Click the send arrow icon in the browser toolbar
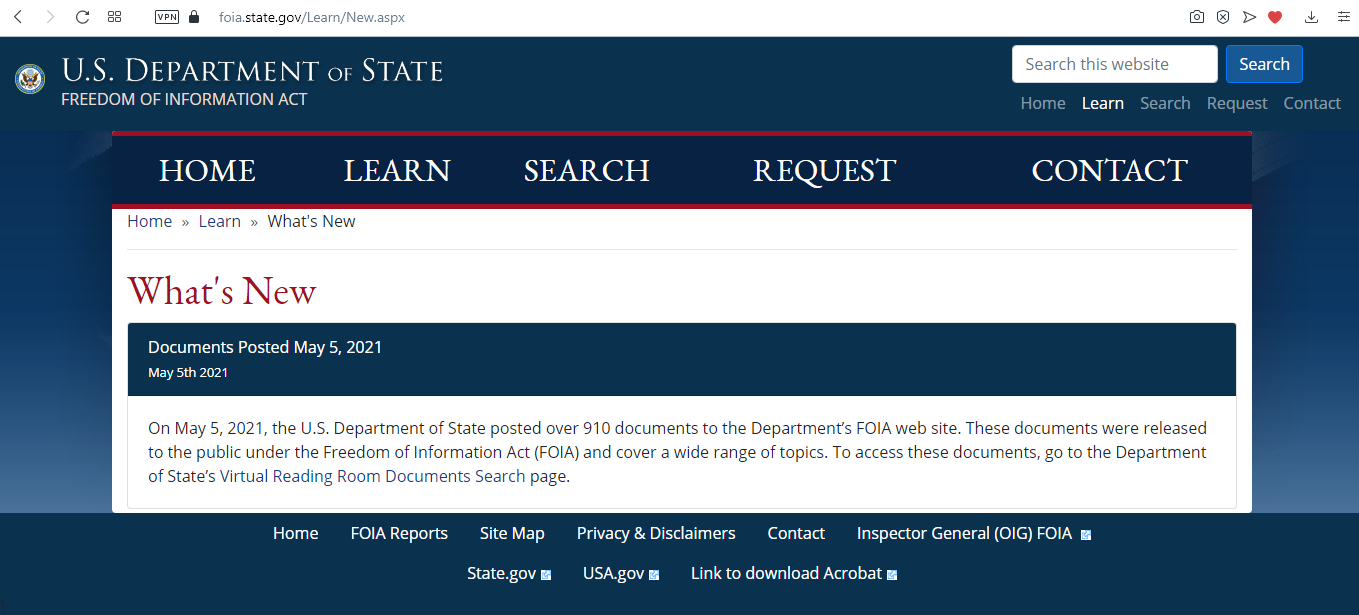1359x615 pixels. (1249, 17)
